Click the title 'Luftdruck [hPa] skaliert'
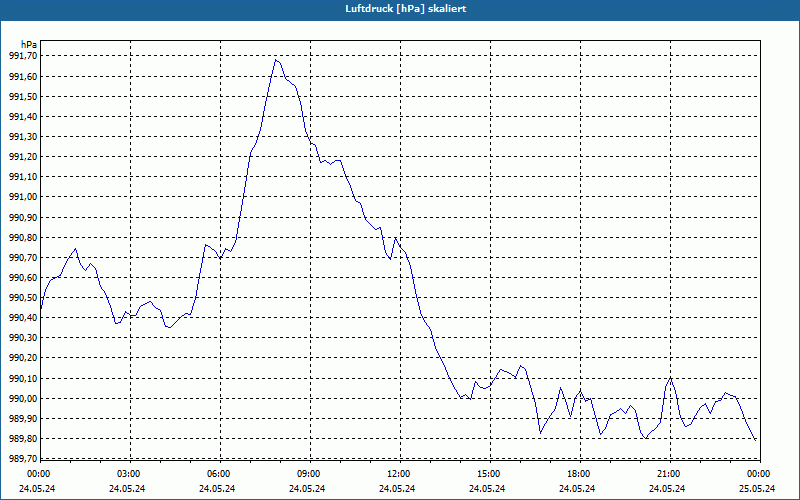Viewport: 800px width, 500px height. coord(406,9)
